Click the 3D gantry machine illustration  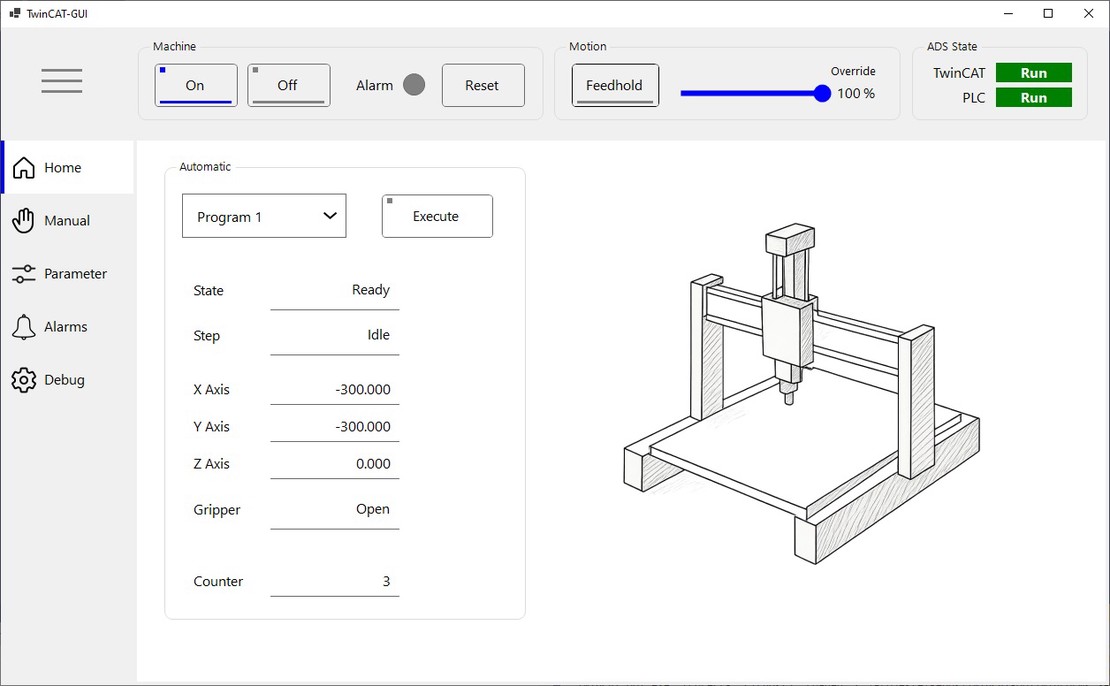801,394
